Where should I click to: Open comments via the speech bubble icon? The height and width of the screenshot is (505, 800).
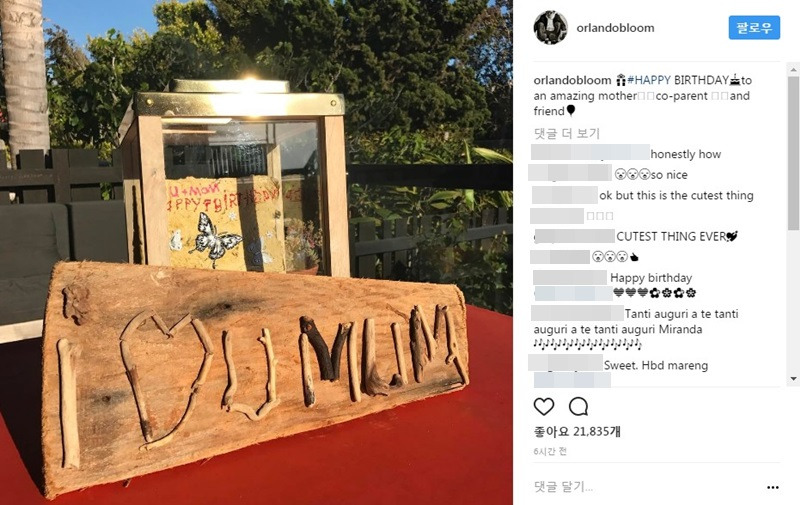coord(578,407)
